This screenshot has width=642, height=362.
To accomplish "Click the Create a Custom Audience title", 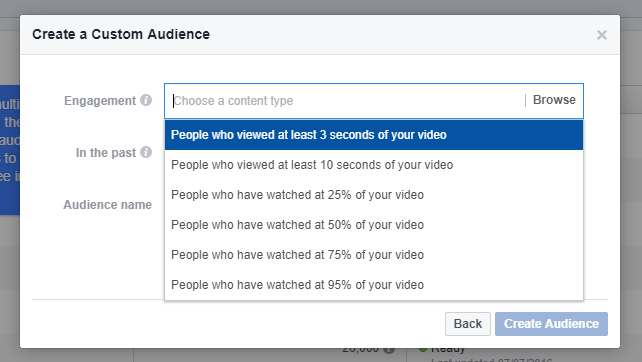I will click(x=121, y=34).
